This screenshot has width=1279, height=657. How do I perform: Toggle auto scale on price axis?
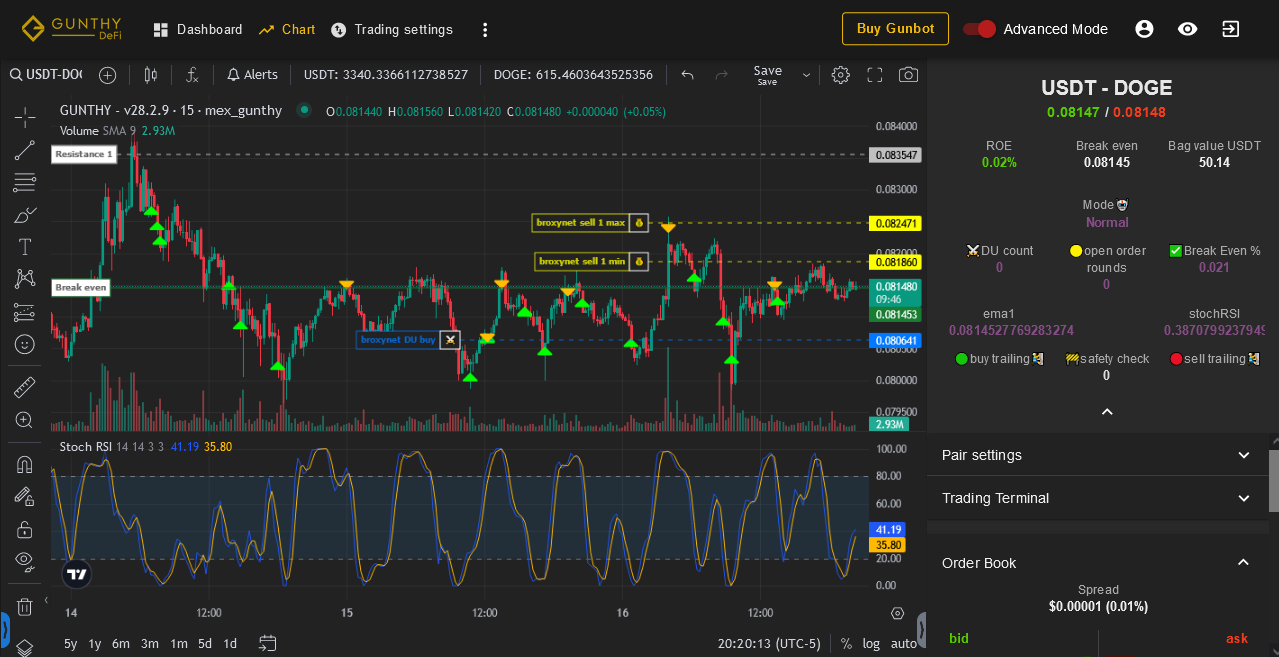click(903, 644)
